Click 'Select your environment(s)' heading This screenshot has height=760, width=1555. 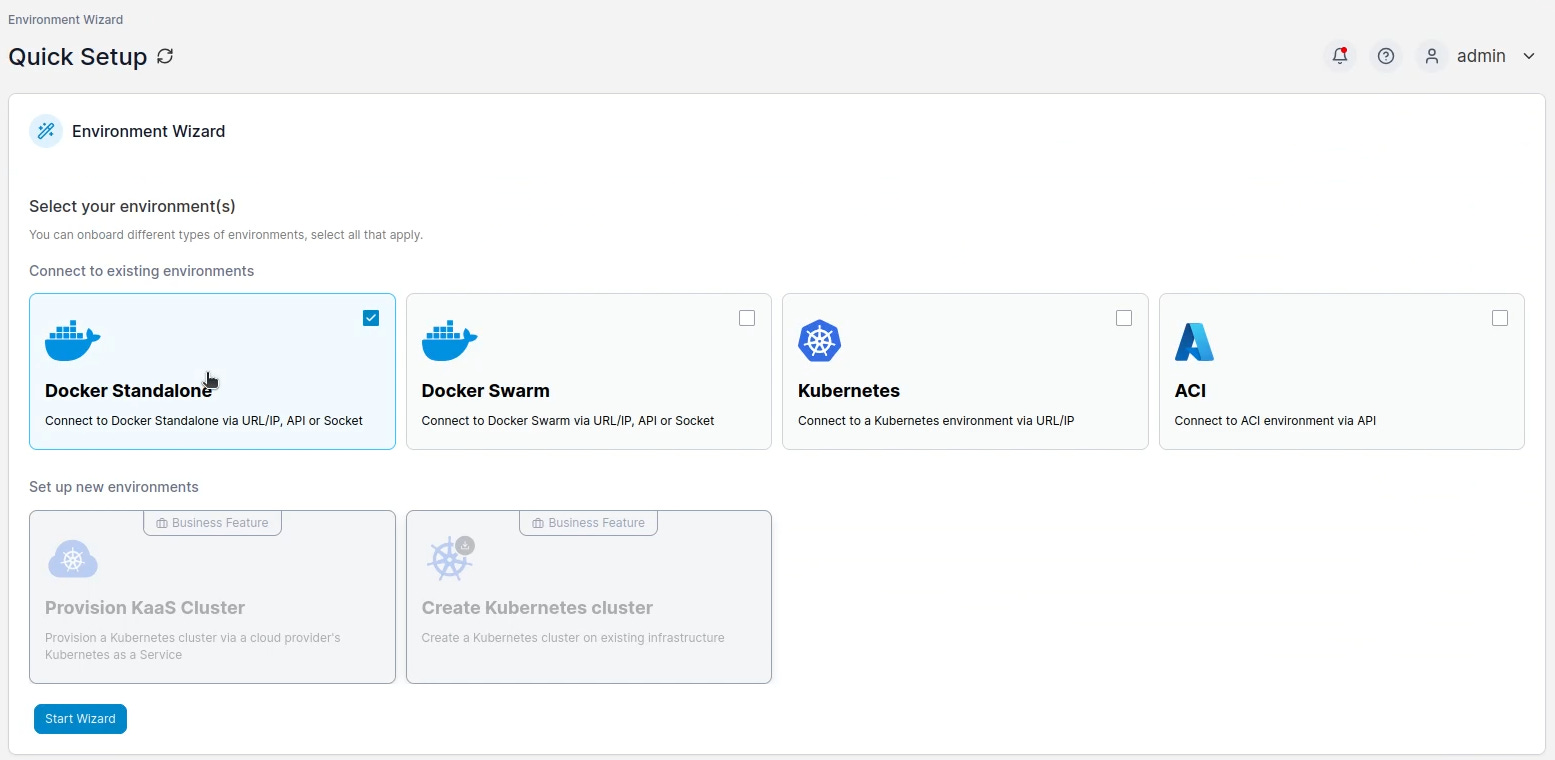(132, 207)
